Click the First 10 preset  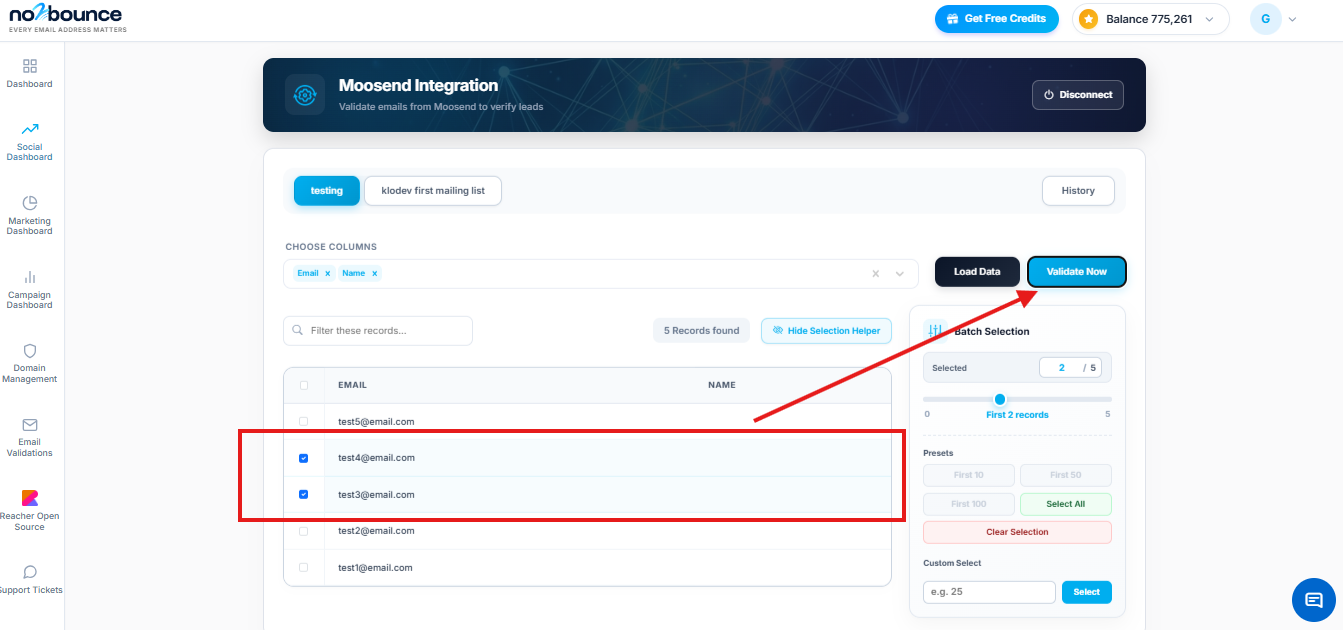coord(968,475)
